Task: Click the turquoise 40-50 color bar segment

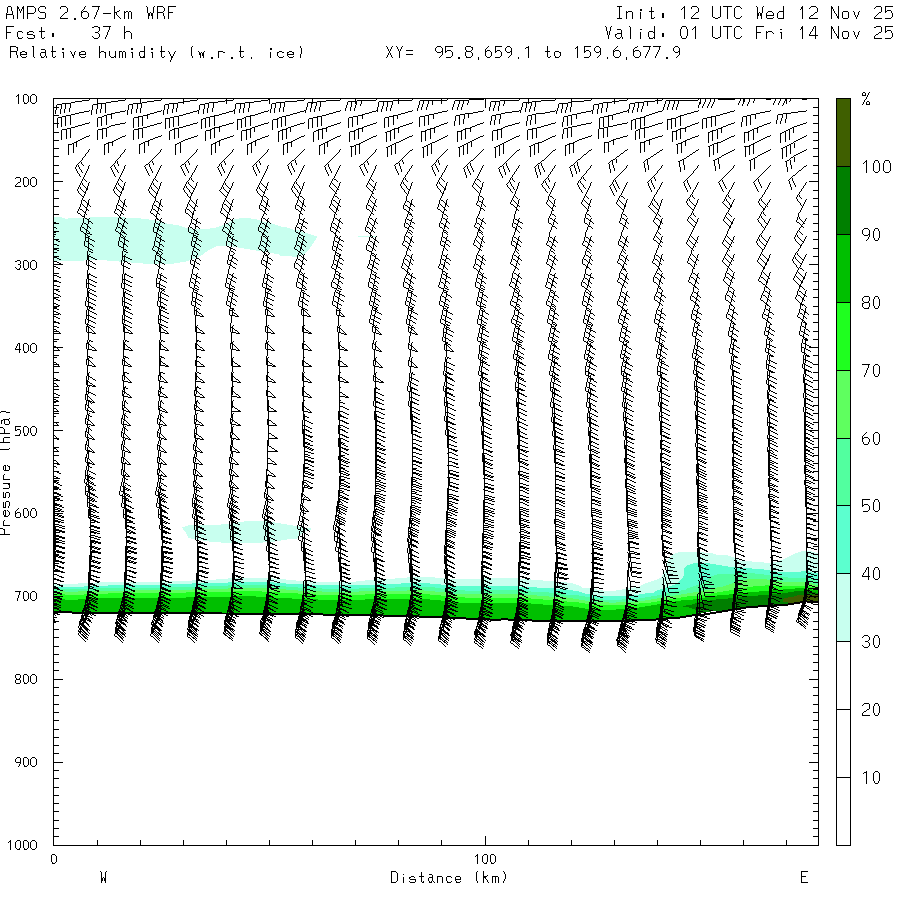Action: pos(843,540)
